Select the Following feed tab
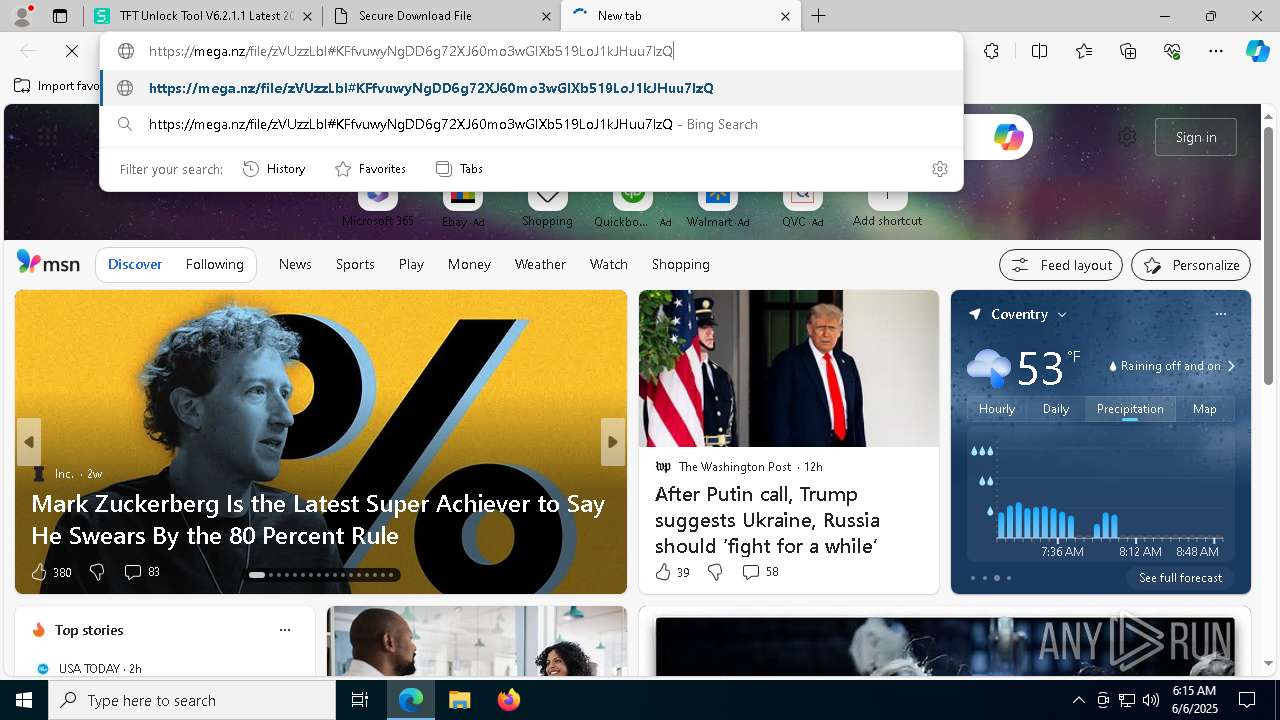Screen dimensions: 1280x720 click(x=214, y=264)
